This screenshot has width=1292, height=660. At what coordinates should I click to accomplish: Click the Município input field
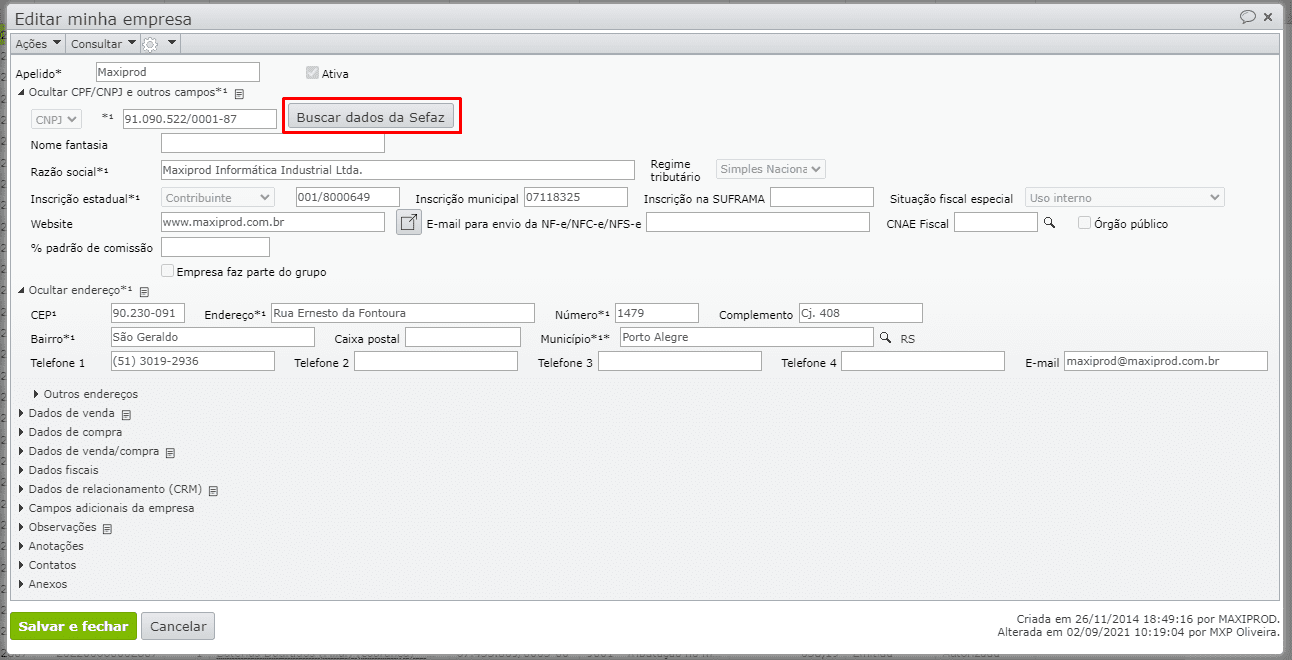(747, 337)
